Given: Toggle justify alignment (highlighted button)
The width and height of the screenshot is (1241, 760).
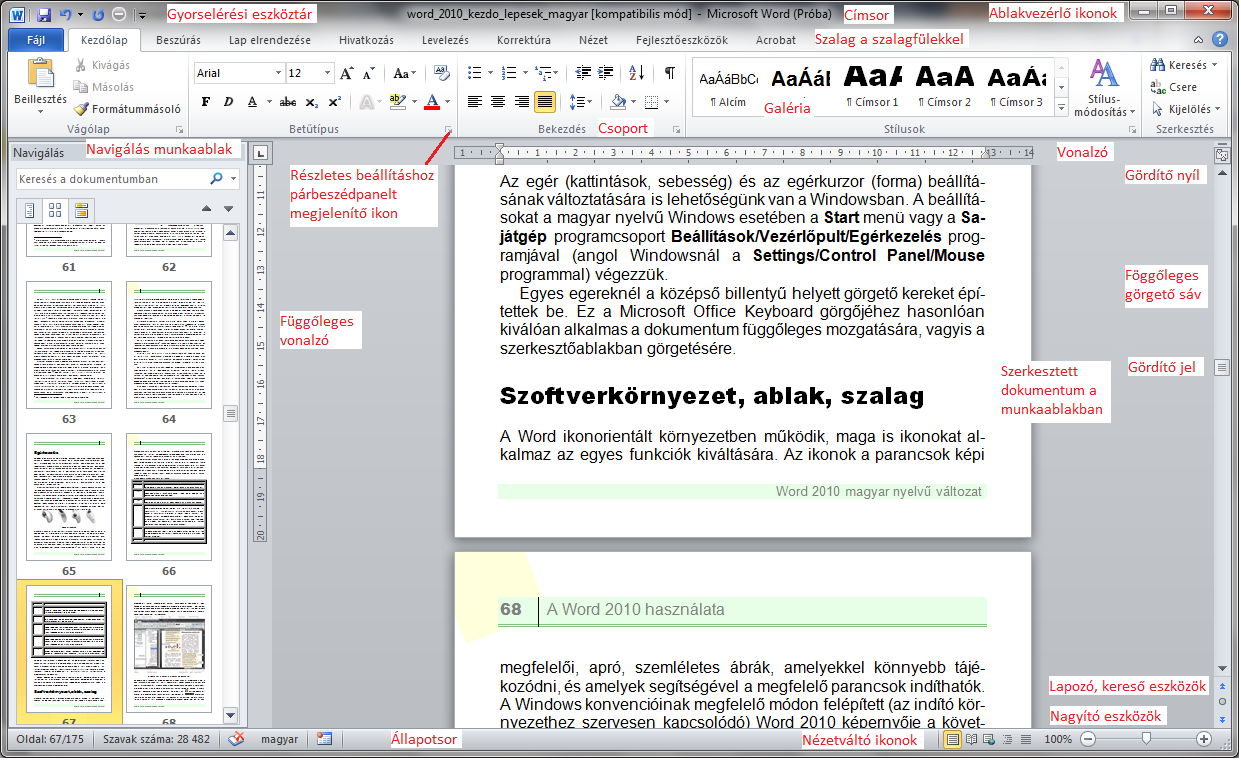Looking at the screenshot, I should click(x=545, y=102).
